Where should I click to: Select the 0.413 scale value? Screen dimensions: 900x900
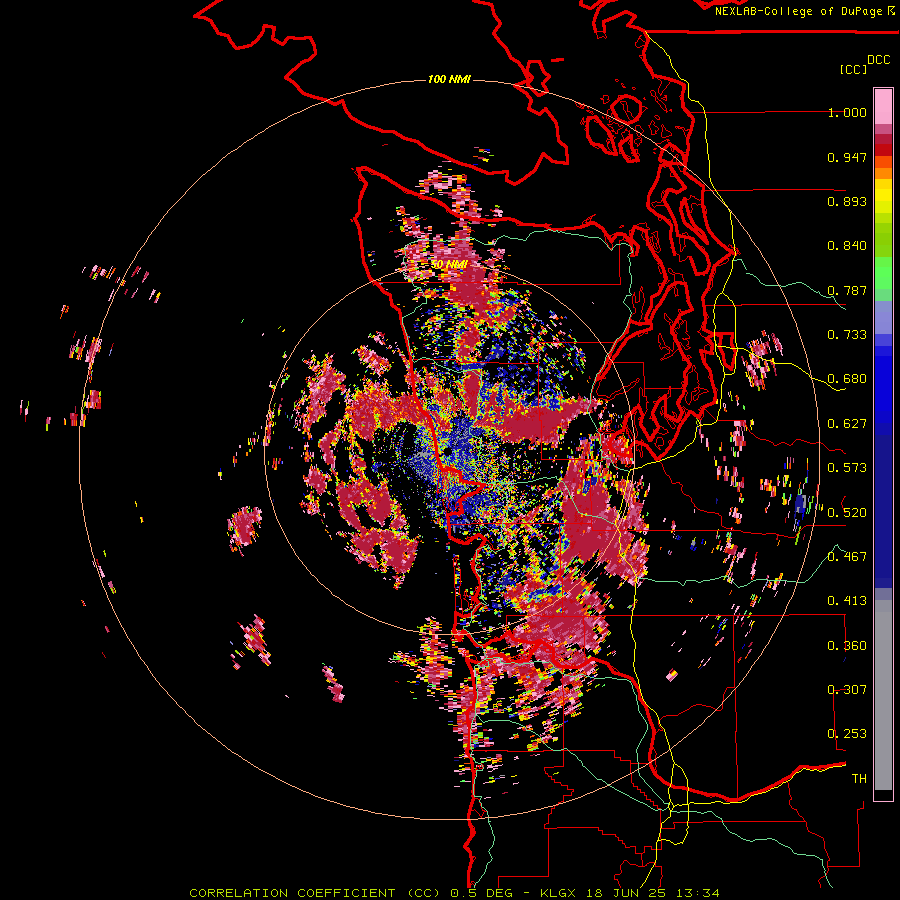tap(847, 601)
